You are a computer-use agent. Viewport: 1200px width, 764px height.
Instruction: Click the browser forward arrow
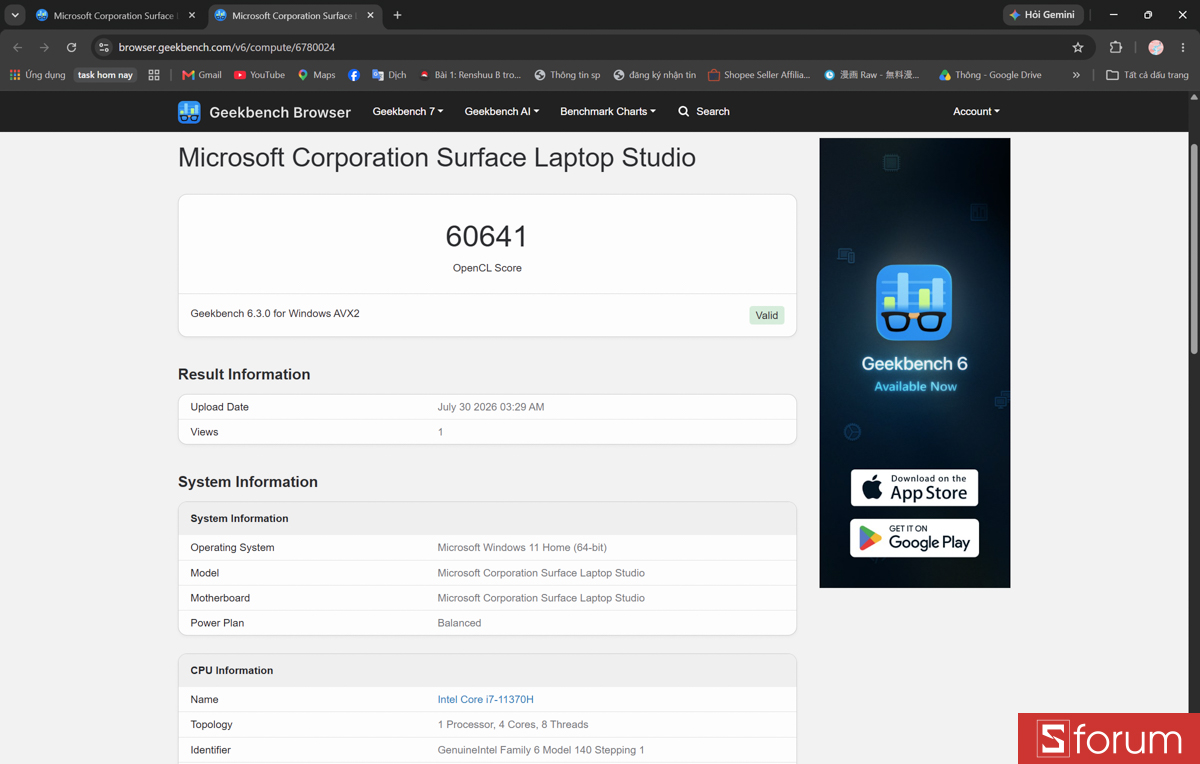44,47
